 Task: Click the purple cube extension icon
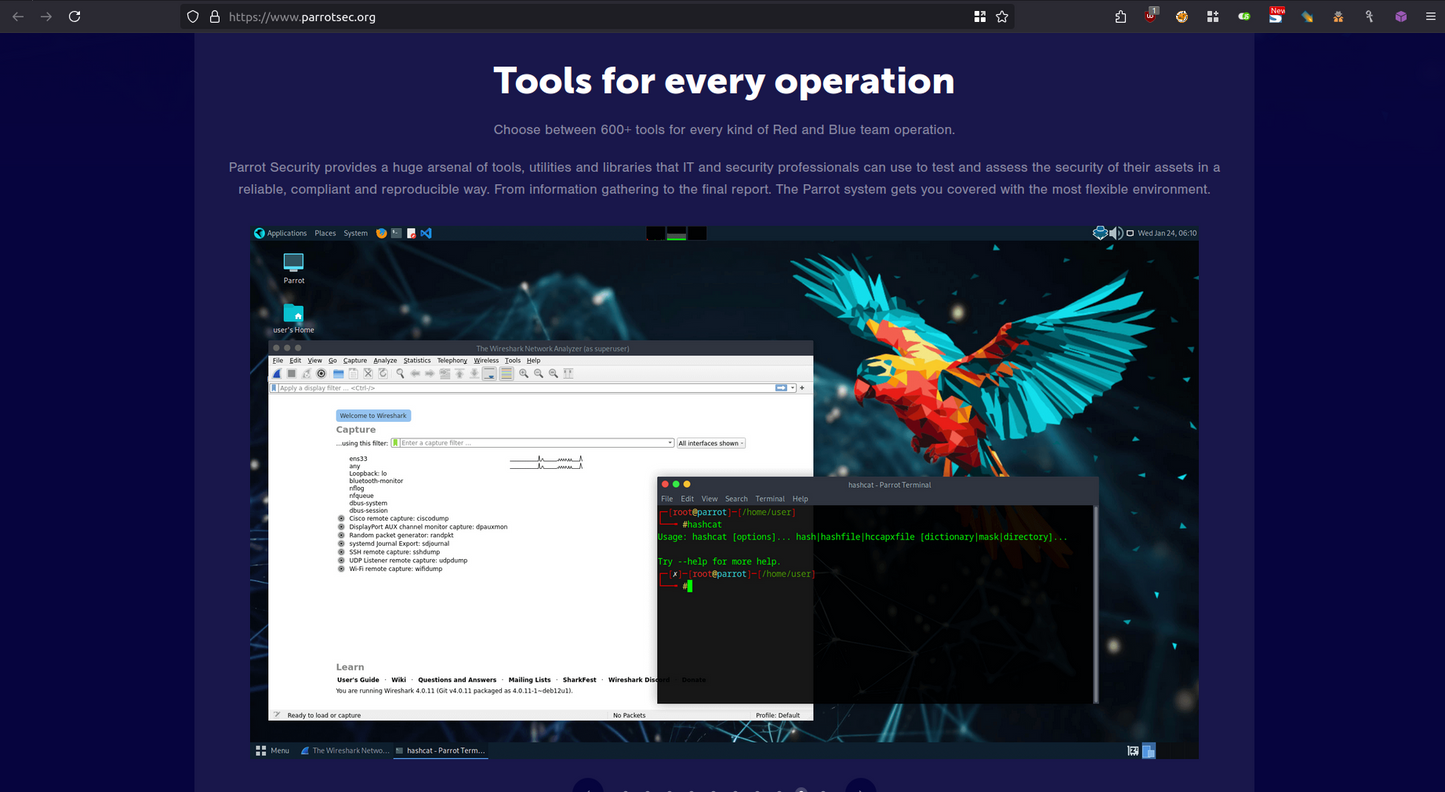pos(1401,16)
